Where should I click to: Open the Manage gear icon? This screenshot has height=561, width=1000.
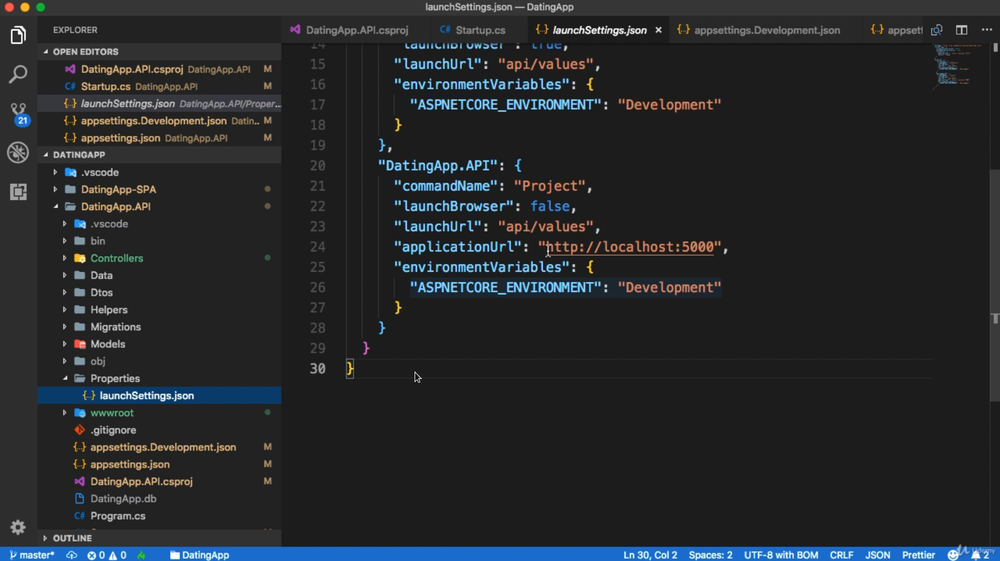pyautogui.click(x=18, y=527)
